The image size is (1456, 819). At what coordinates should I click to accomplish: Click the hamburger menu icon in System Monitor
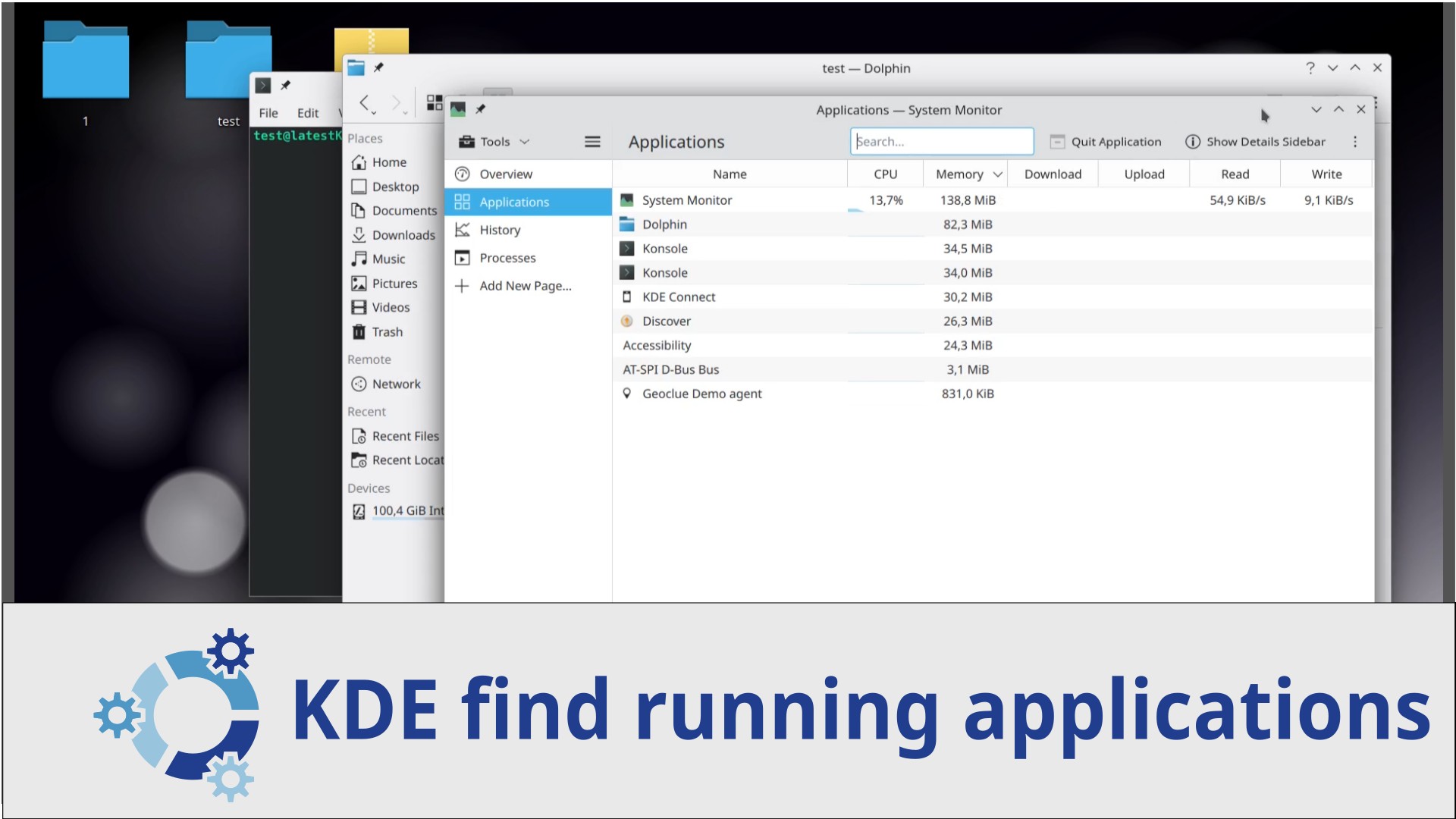[x=592, y=142]
